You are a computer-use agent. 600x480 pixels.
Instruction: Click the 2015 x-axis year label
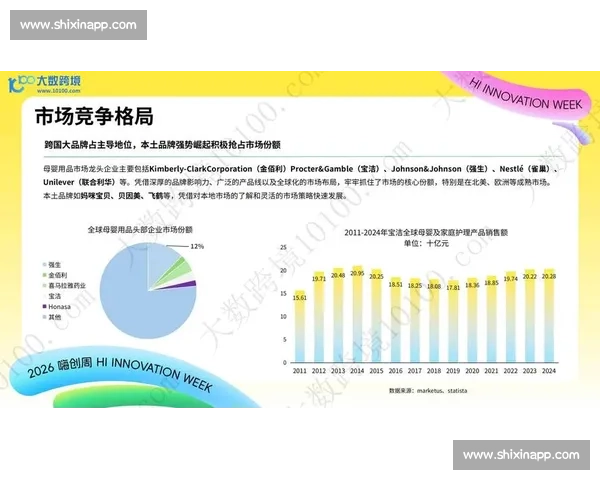376,371
